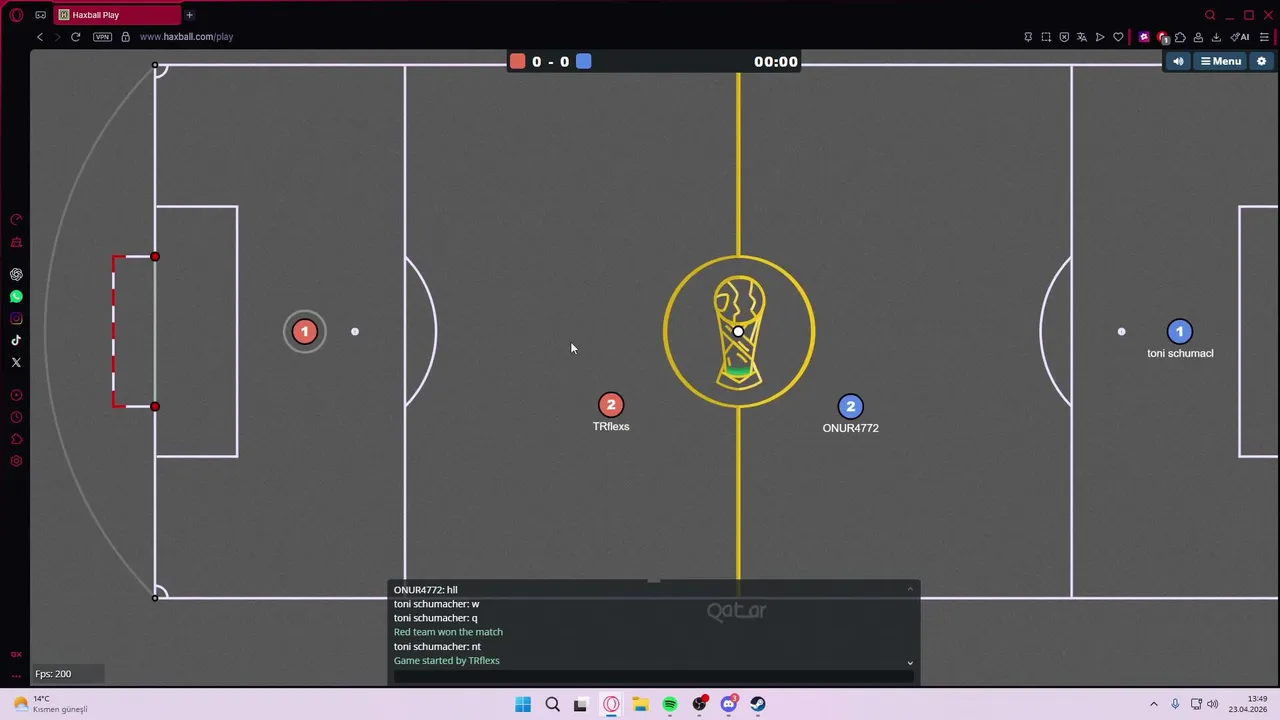
Task: Open browser search tabs magnifier
Action: point(1210,15)
